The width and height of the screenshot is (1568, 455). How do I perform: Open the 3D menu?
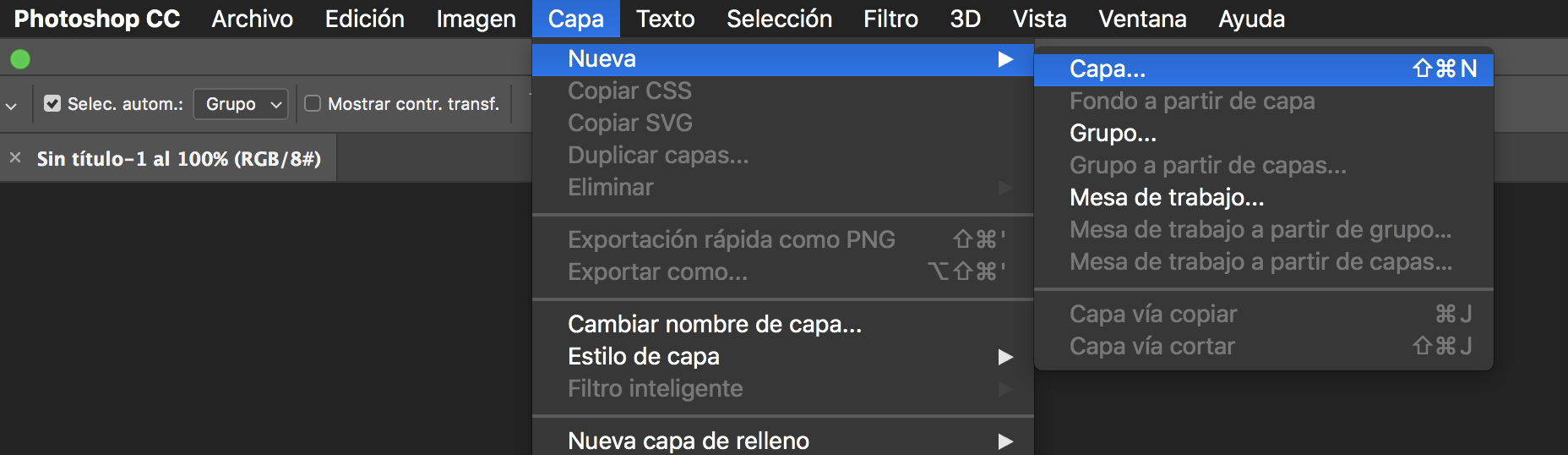tap(965, 19)
